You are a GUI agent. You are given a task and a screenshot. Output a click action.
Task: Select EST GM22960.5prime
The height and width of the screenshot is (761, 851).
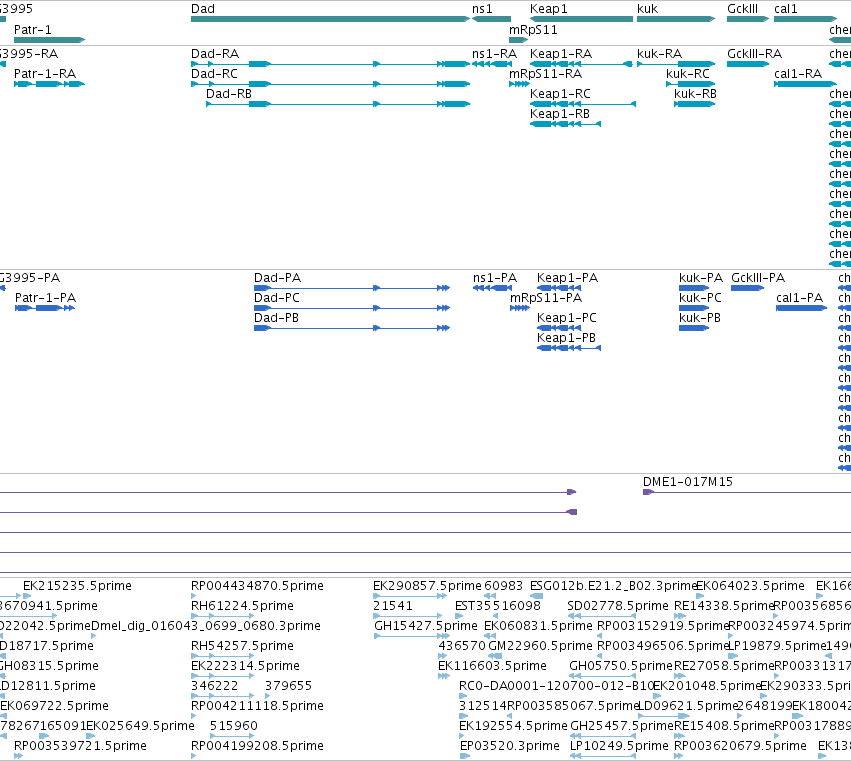tap(541, 646)
